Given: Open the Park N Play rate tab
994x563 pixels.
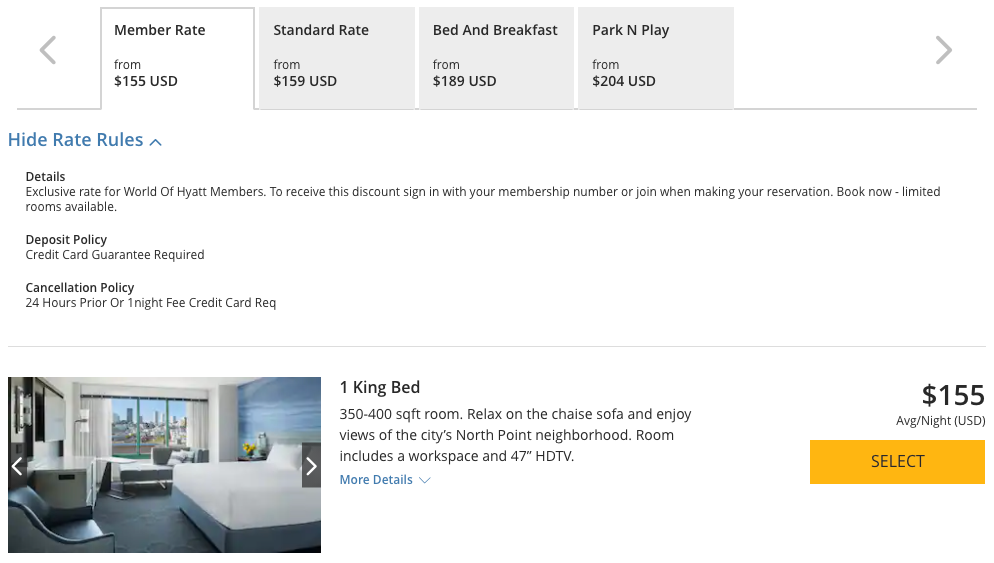Looking at the screenshot, I should 655,58.
